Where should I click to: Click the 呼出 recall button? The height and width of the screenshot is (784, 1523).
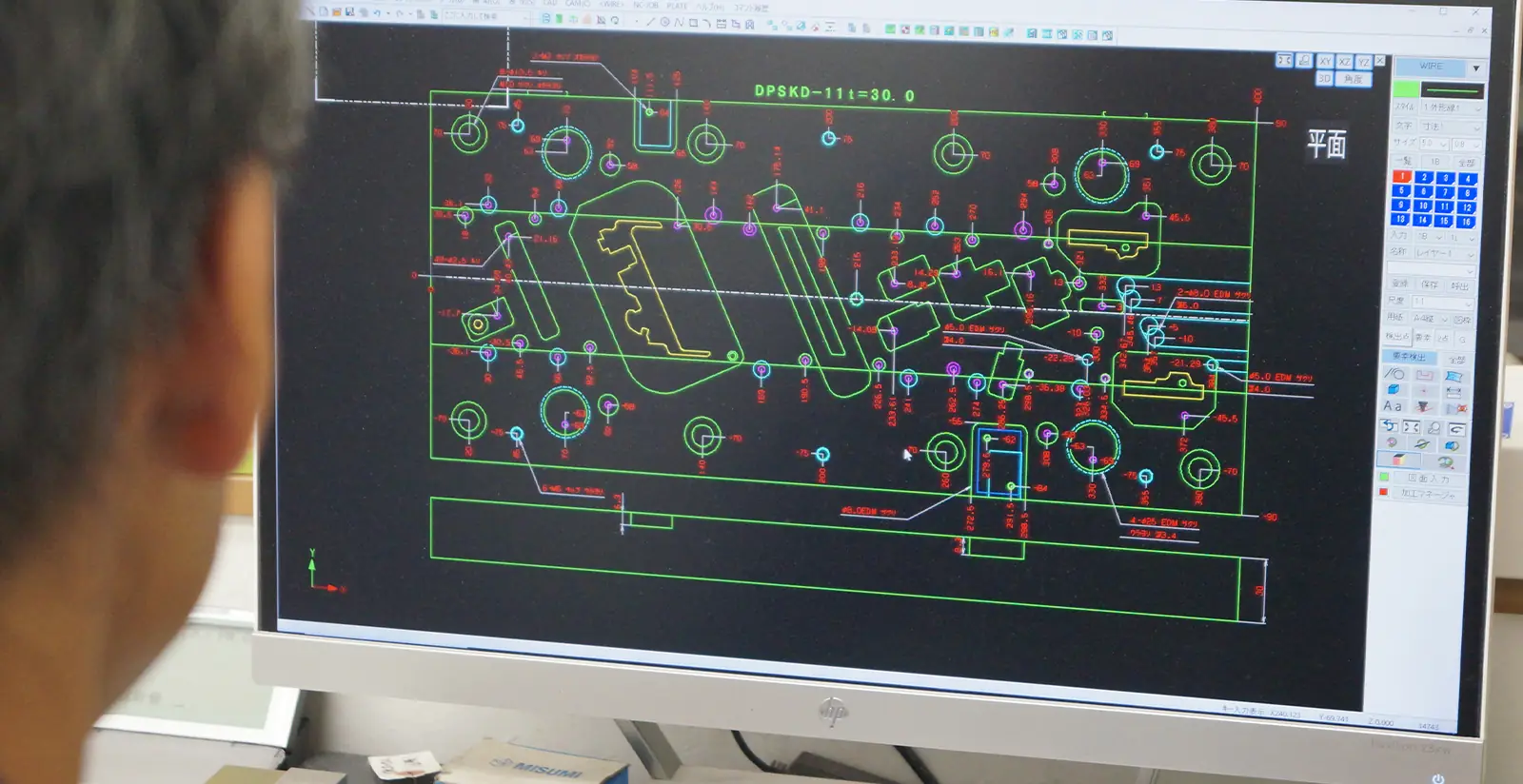(1459, 286)
